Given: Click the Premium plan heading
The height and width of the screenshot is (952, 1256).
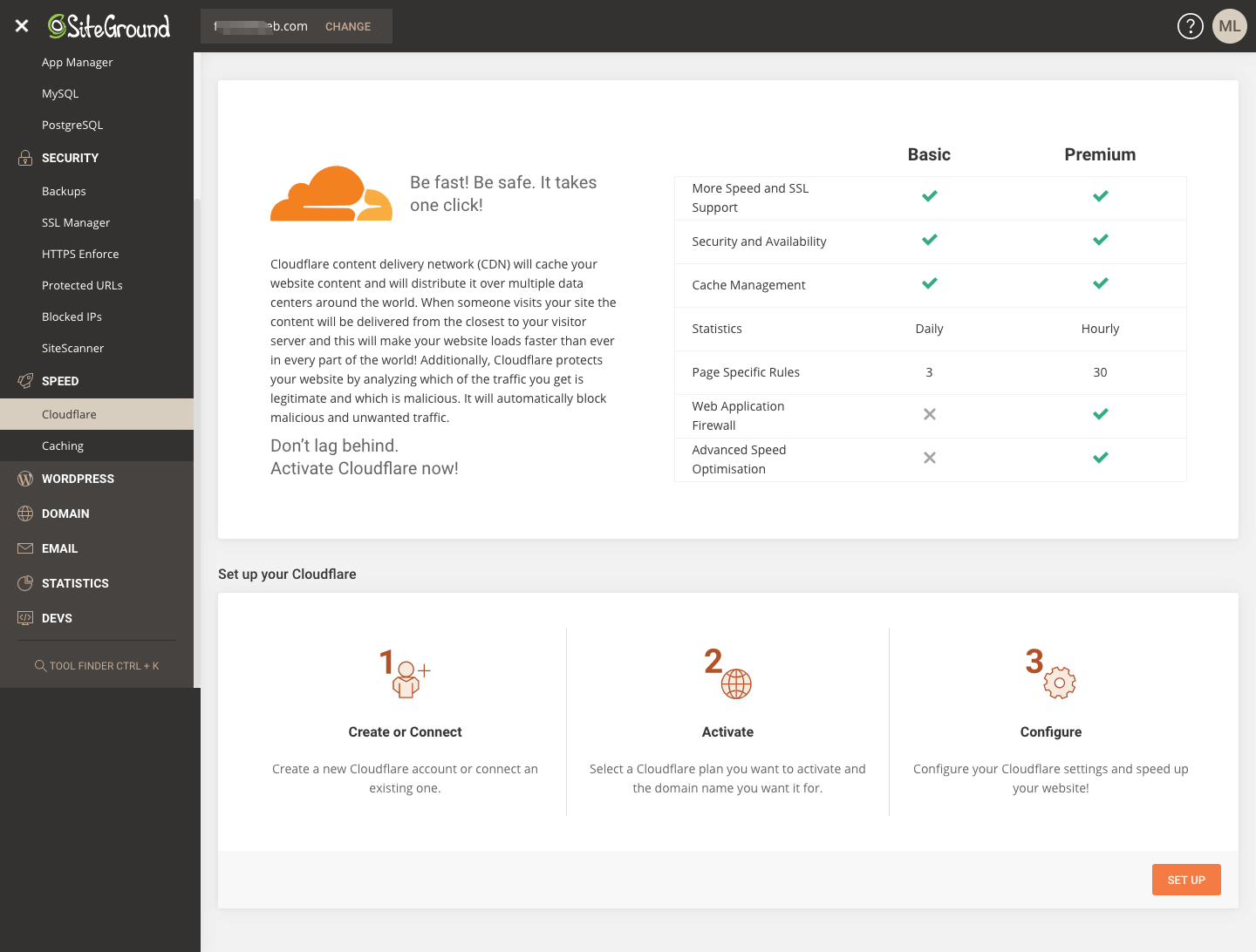Looking at the screenshot, I should (x=1100, y=154).
